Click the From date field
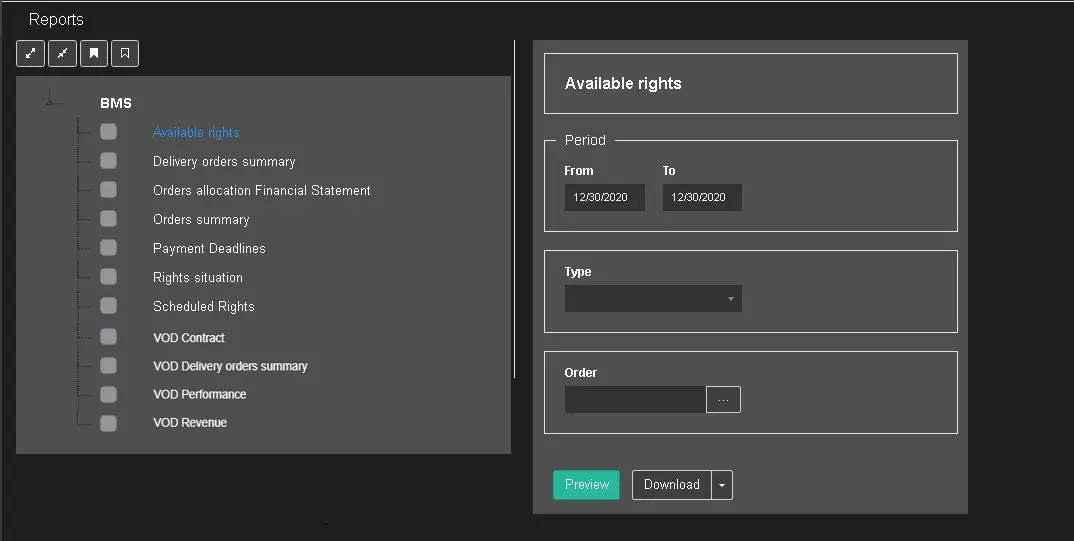1074x541 pixels. click(604, 198)
